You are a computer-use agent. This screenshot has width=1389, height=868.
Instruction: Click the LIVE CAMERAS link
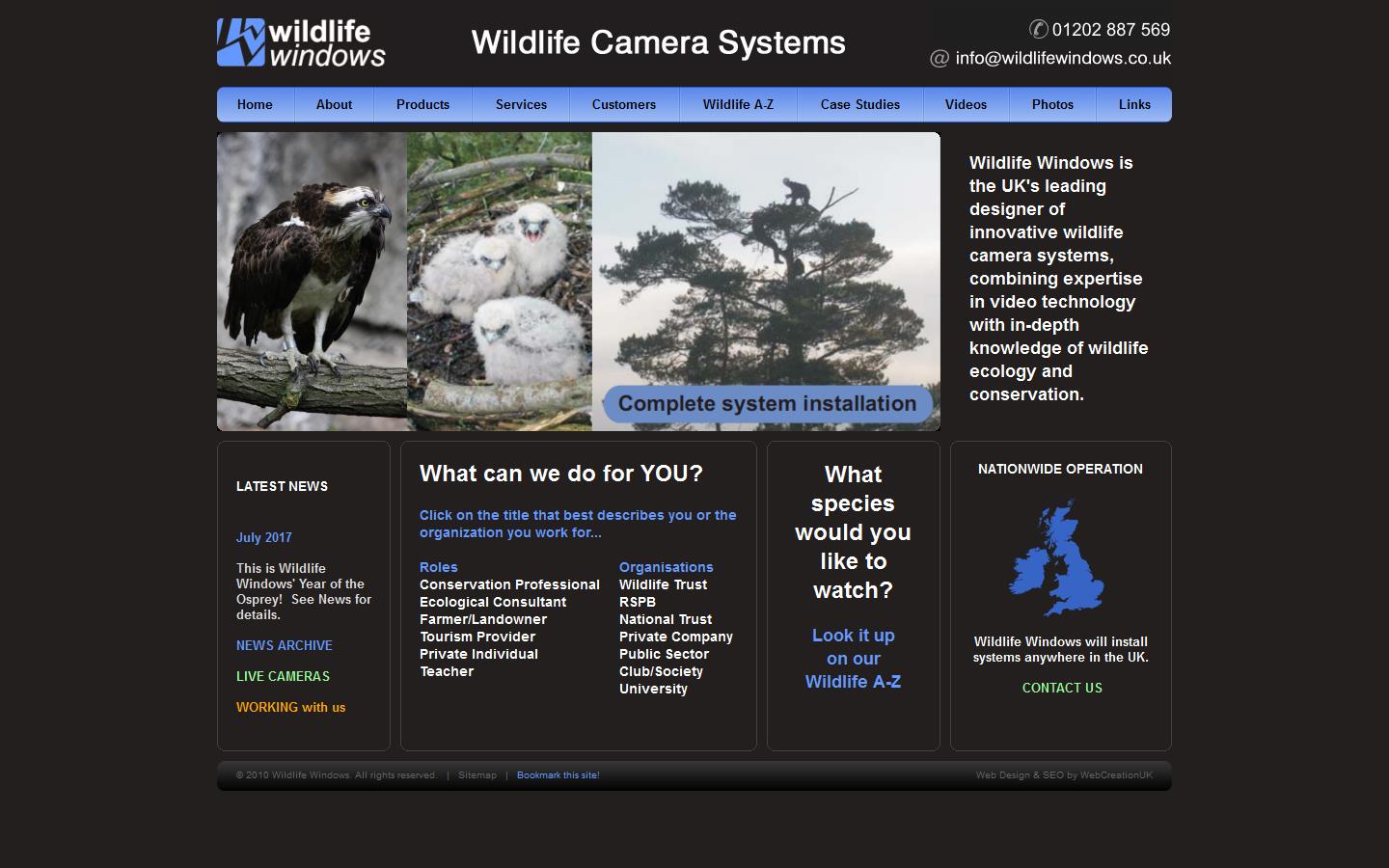tap(282, 676)
